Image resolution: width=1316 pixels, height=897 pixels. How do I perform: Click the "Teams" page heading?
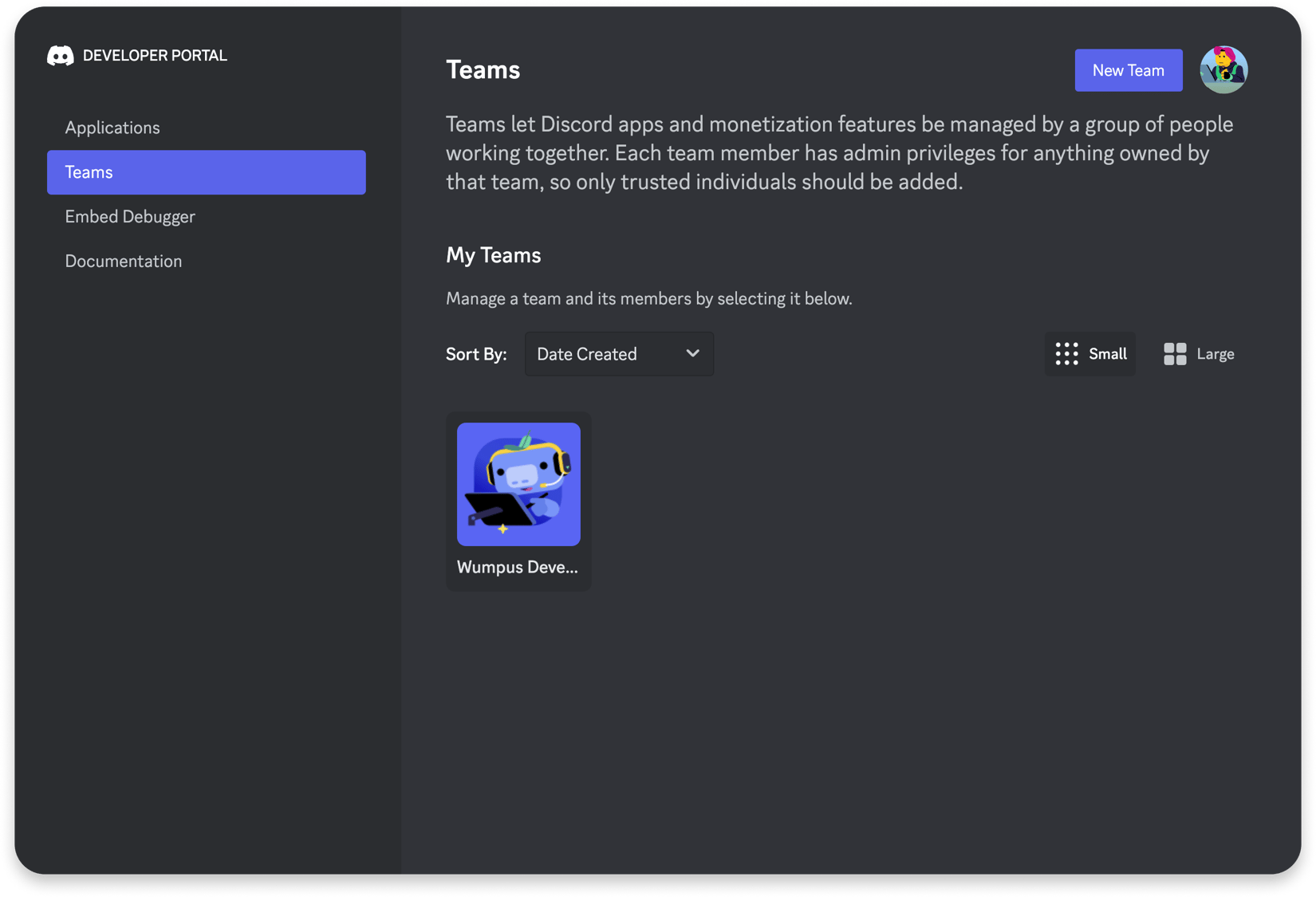[483, 70]
